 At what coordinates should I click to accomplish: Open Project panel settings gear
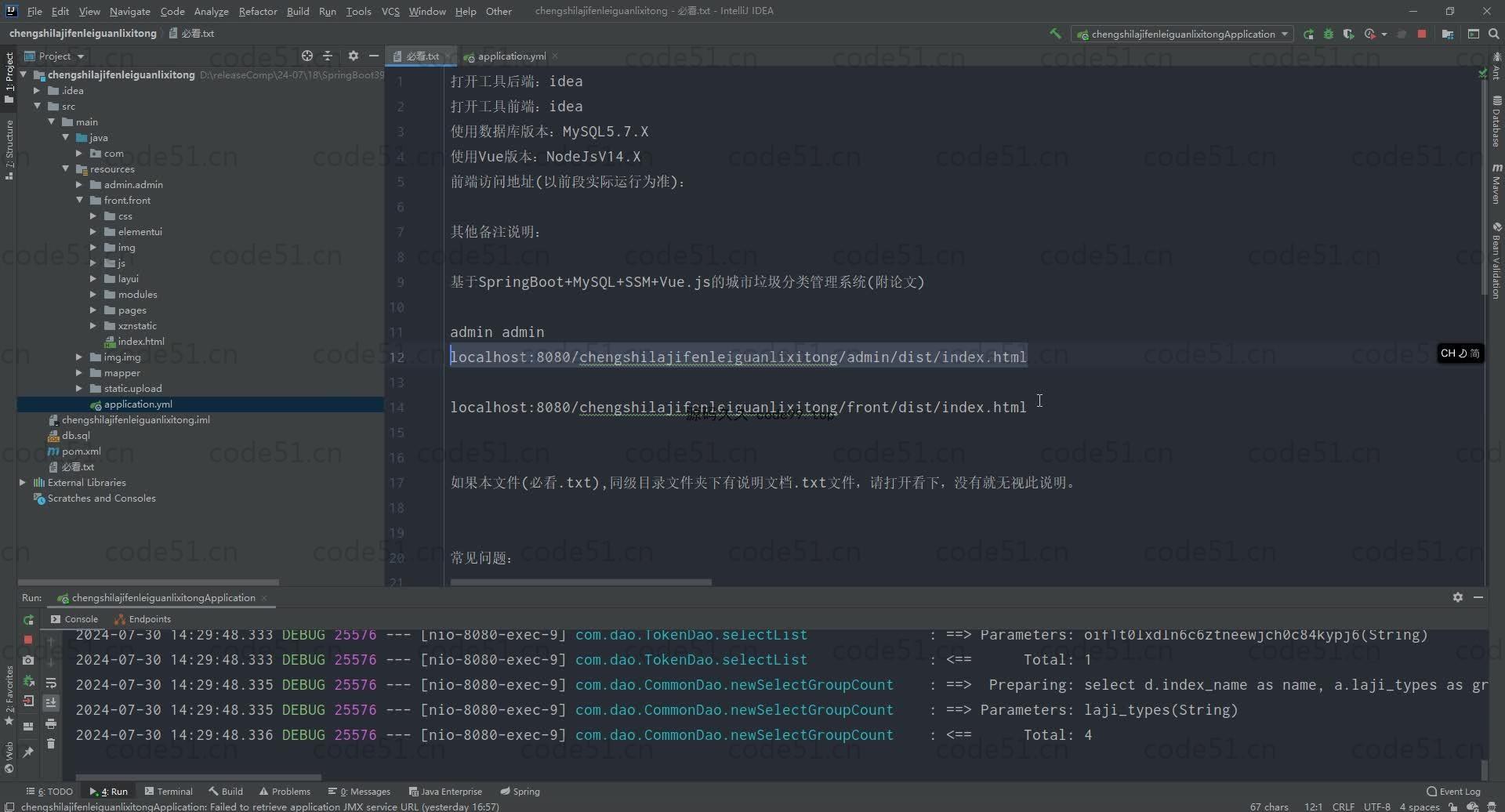click(354, 56)
